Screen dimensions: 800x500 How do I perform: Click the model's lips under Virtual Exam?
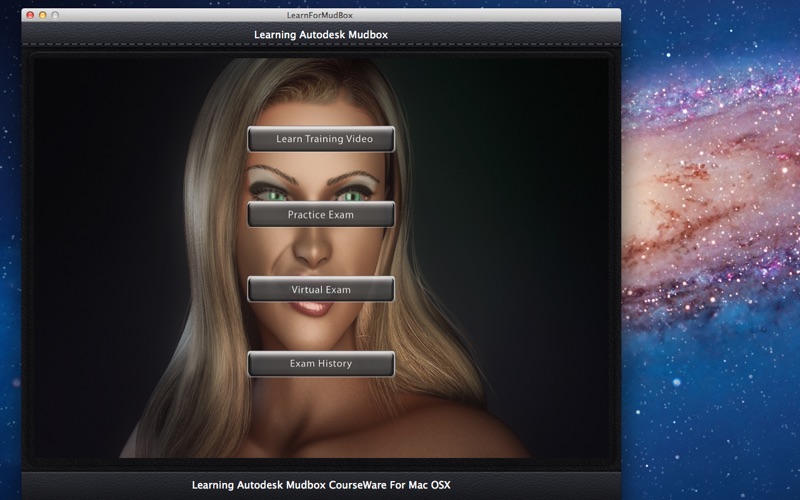tap(312, 308)
